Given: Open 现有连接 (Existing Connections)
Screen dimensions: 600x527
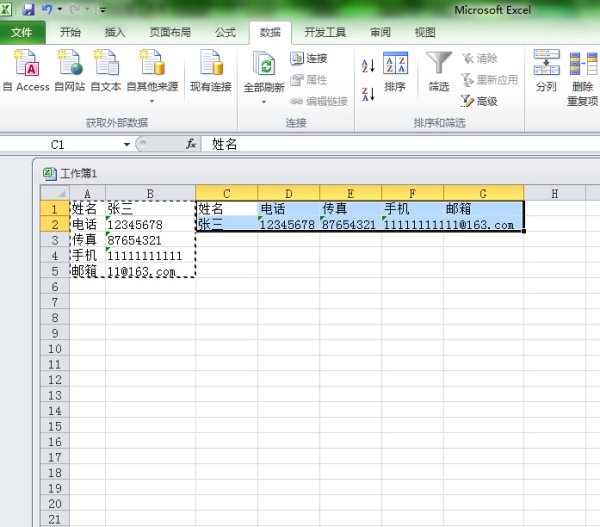Looking at the screenshot, I should (x=210, y=70).
